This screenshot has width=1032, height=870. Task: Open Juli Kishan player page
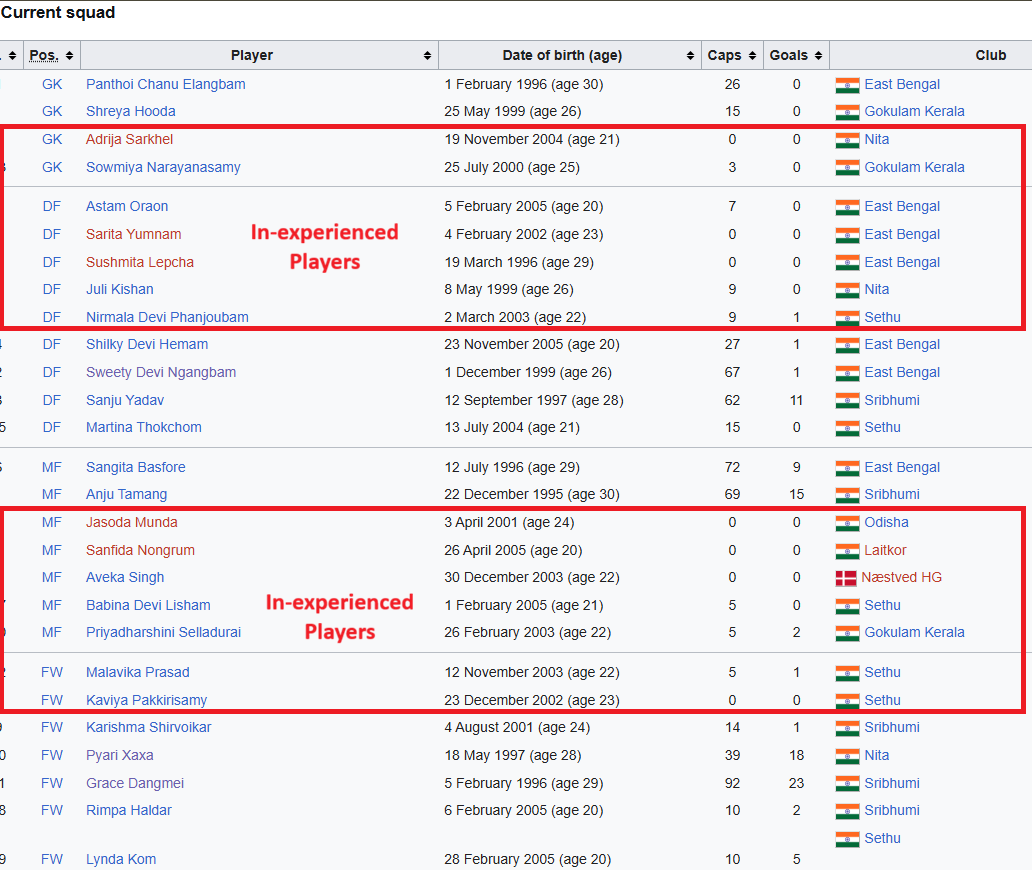click(120, 290)
